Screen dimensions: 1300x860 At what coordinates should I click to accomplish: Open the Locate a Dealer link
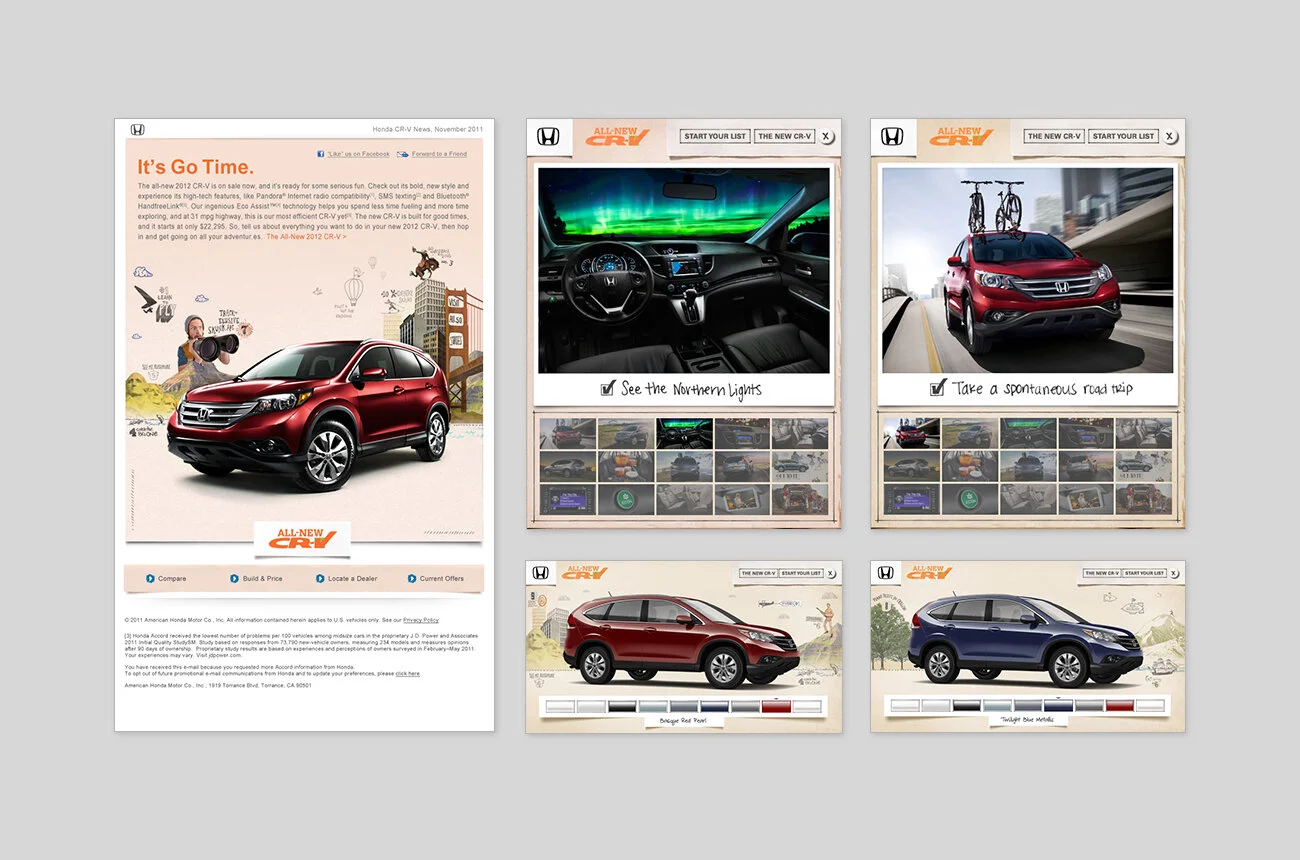click(353, 579)
